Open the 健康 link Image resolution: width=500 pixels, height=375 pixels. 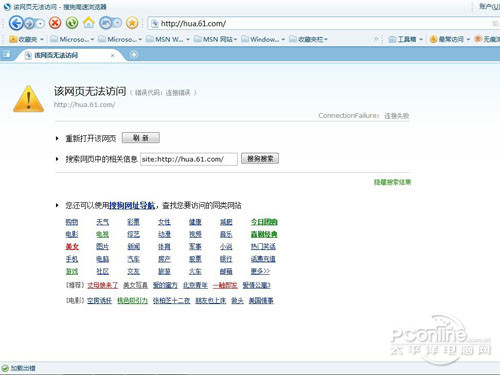click(195, 222)
